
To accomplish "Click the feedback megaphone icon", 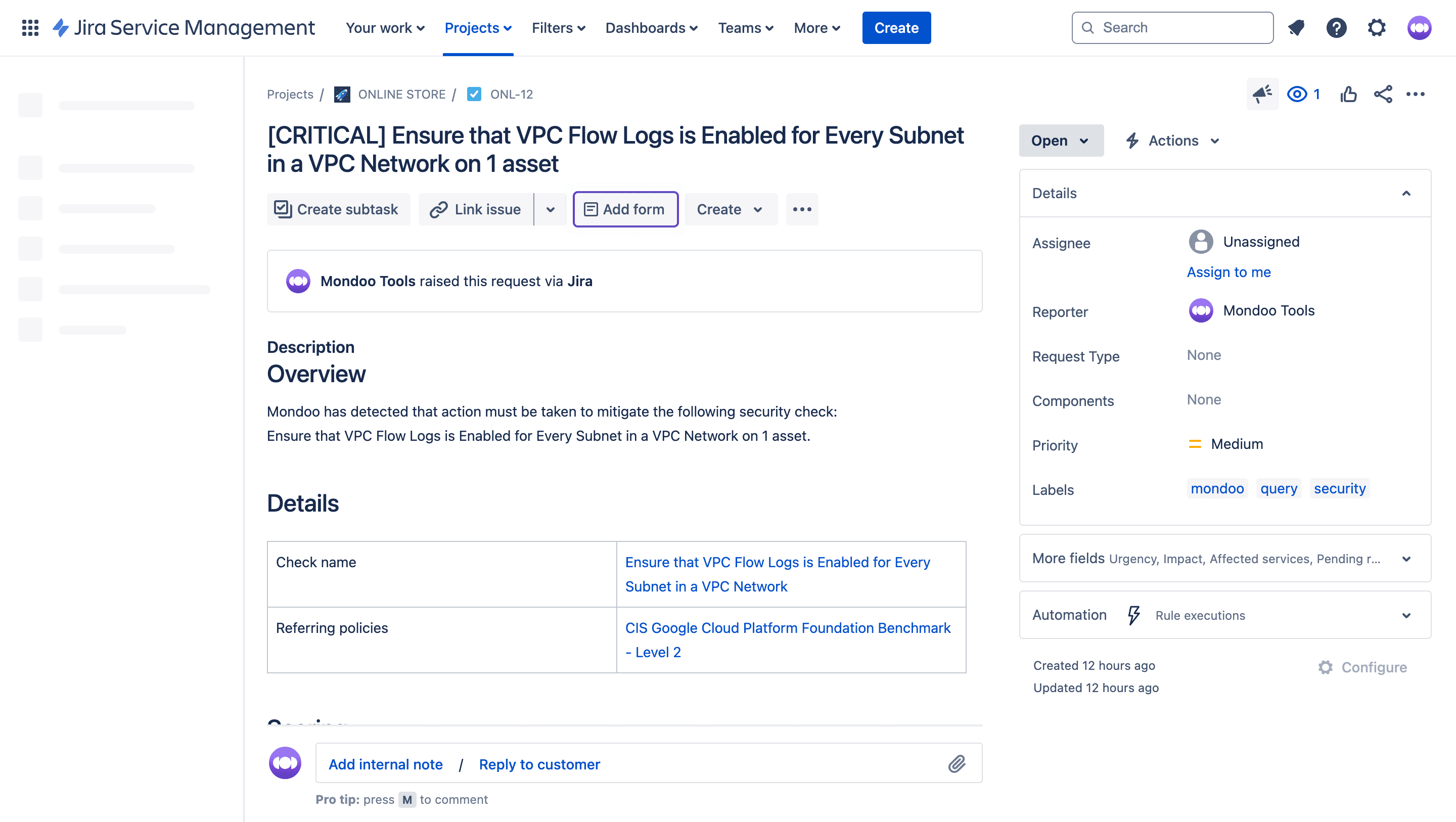I will (x=1262, y=94).
